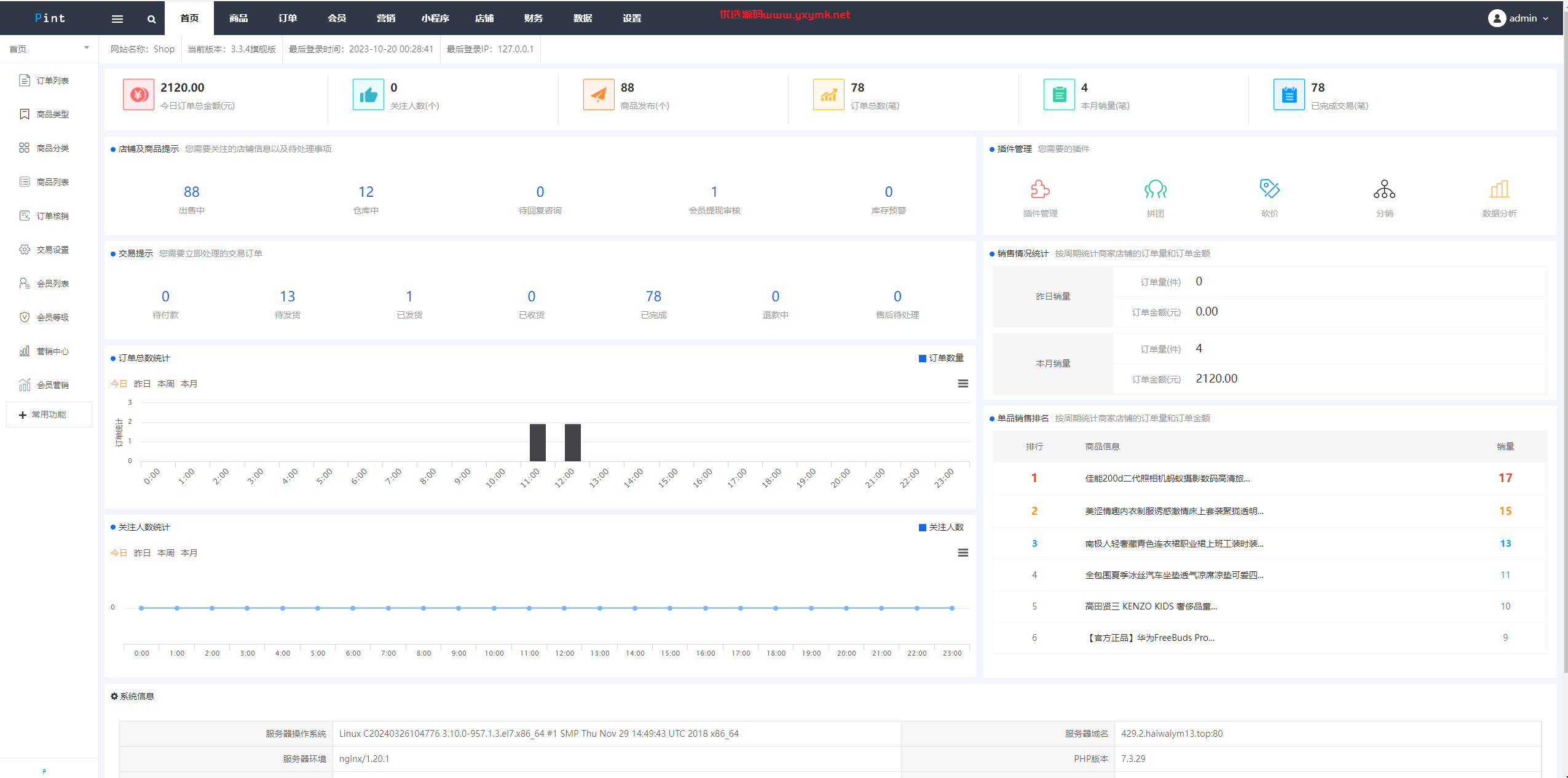Expand the 常用功能 plus section
Screen dimensions: 1568x778
click(49, 415)
